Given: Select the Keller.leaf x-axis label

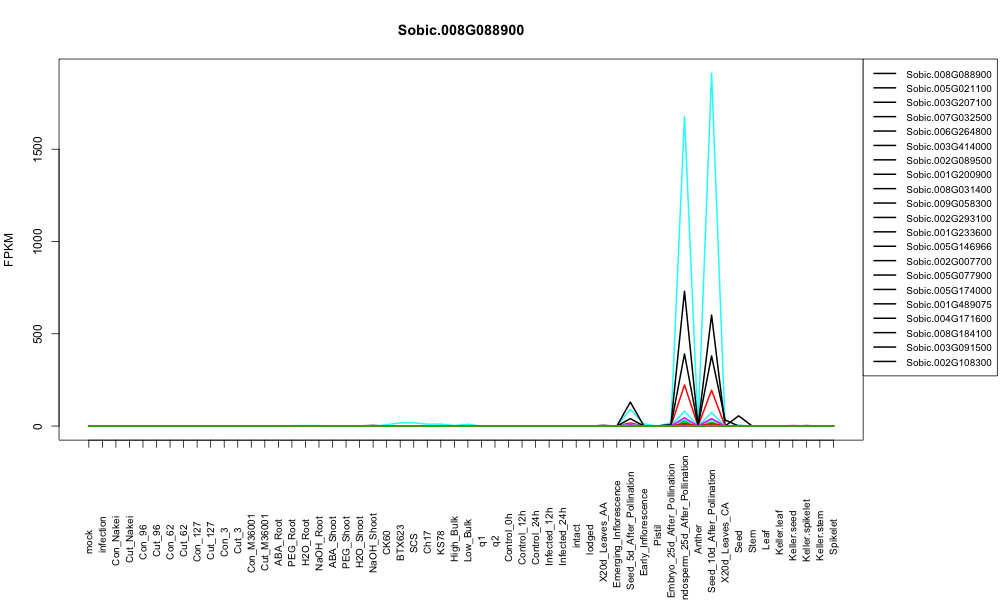Looking at the screenshot, I should click(x=779, y=532).
